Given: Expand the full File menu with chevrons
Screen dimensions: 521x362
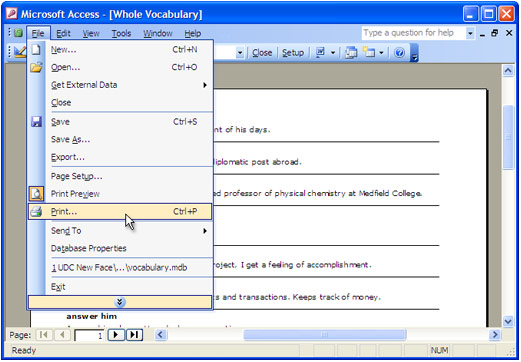Looking at the screenshot, I should coord(120,302).
